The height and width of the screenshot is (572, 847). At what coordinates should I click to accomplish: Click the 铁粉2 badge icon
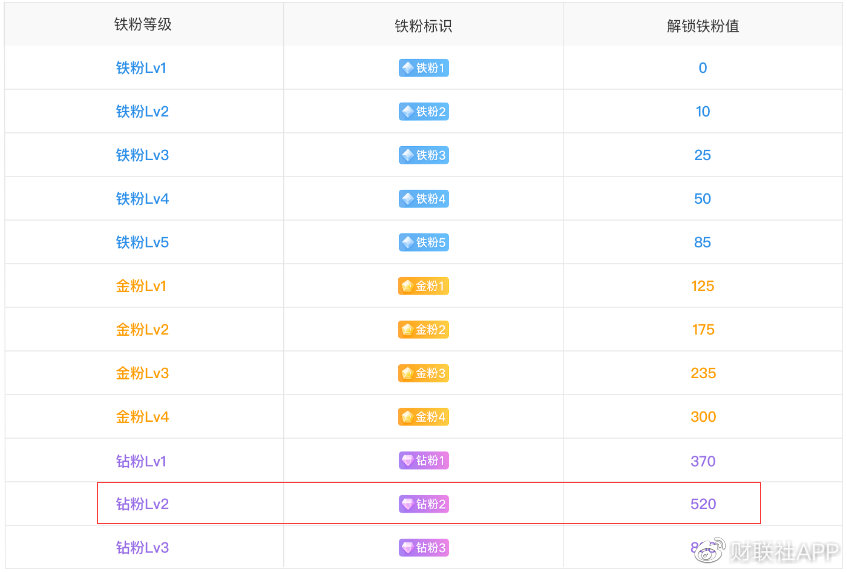click(x=423, y=112)
